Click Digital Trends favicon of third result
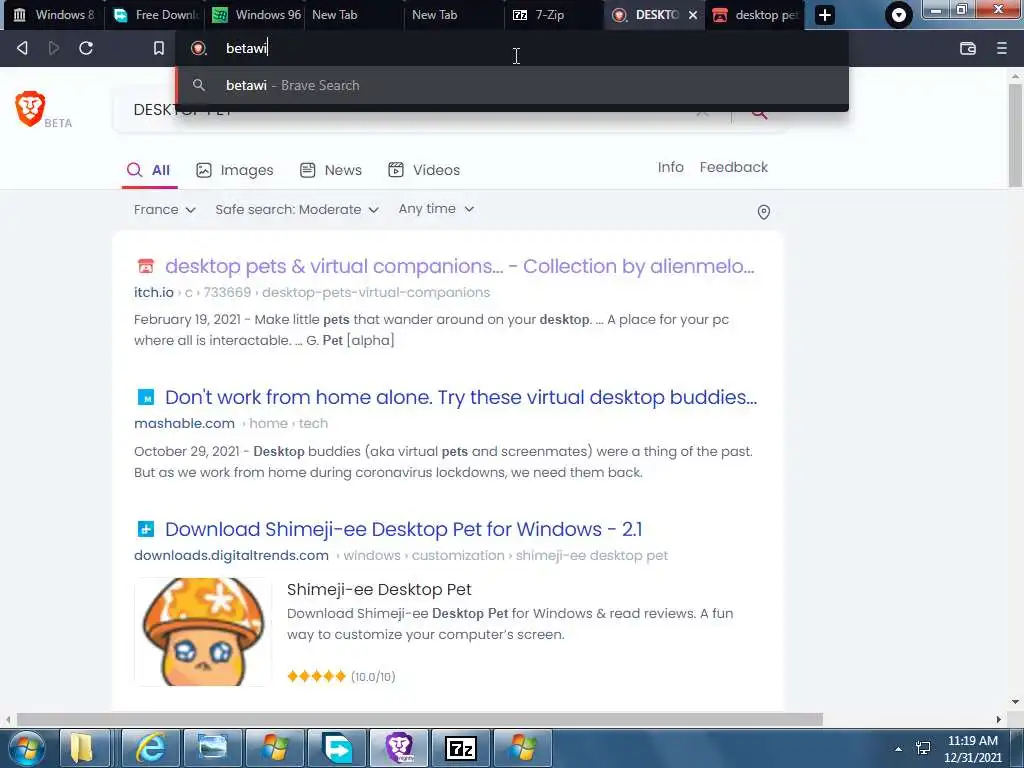Image resolution: width=1024 pixels, height=768 pixels. pyautogui.click(x=146, y=529)
